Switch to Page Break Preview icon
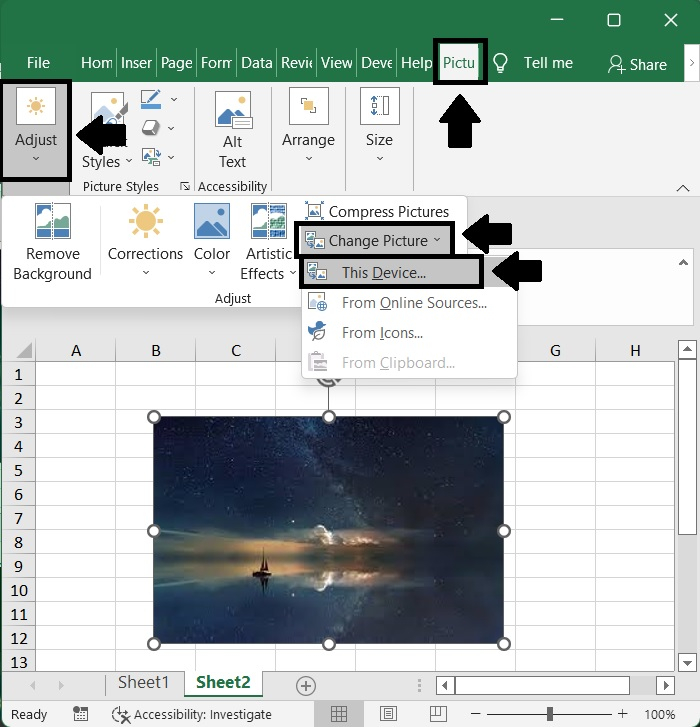This screenshot has height=727, width=700. click(438, 714)
